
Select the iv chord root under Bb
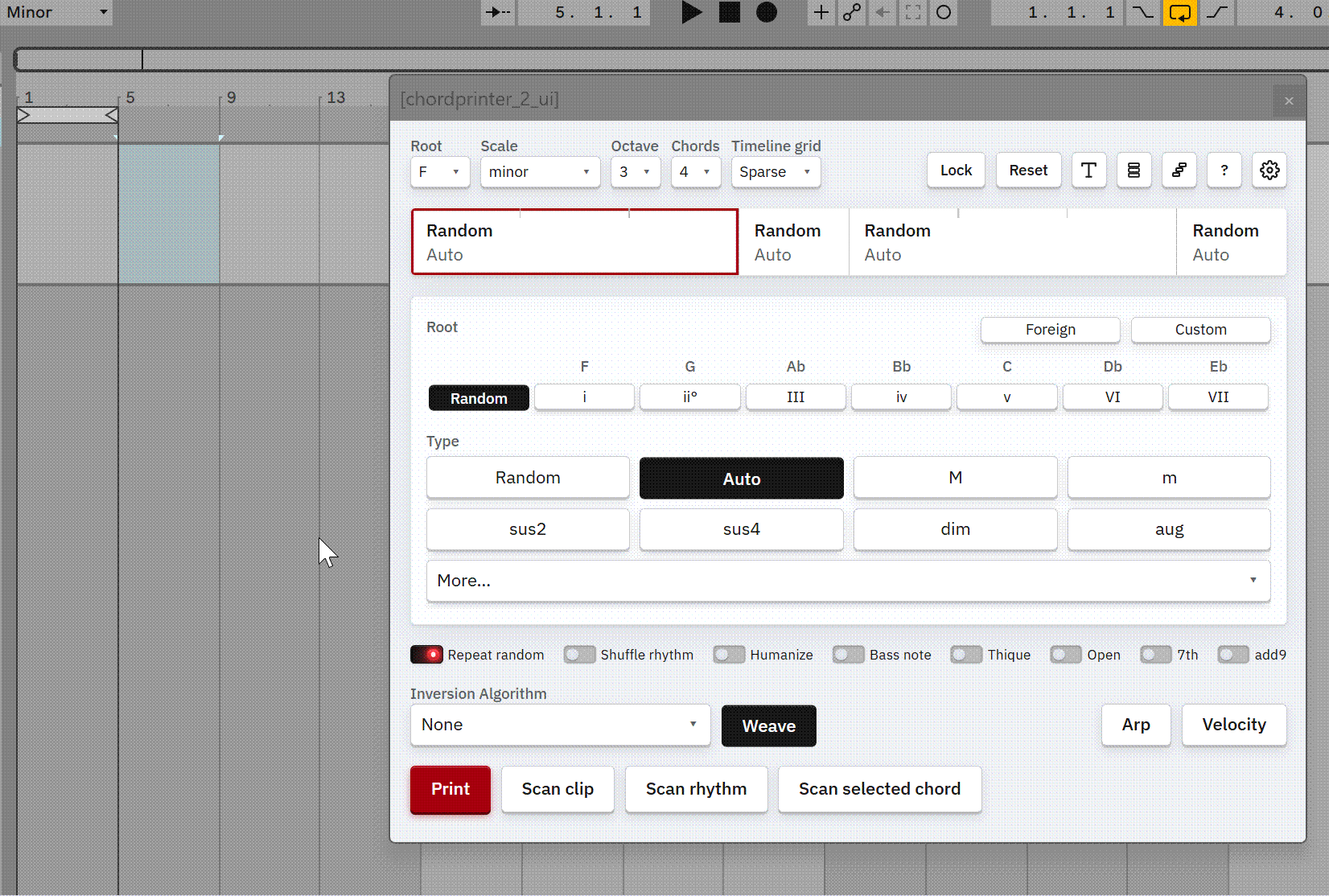[901, 397]
